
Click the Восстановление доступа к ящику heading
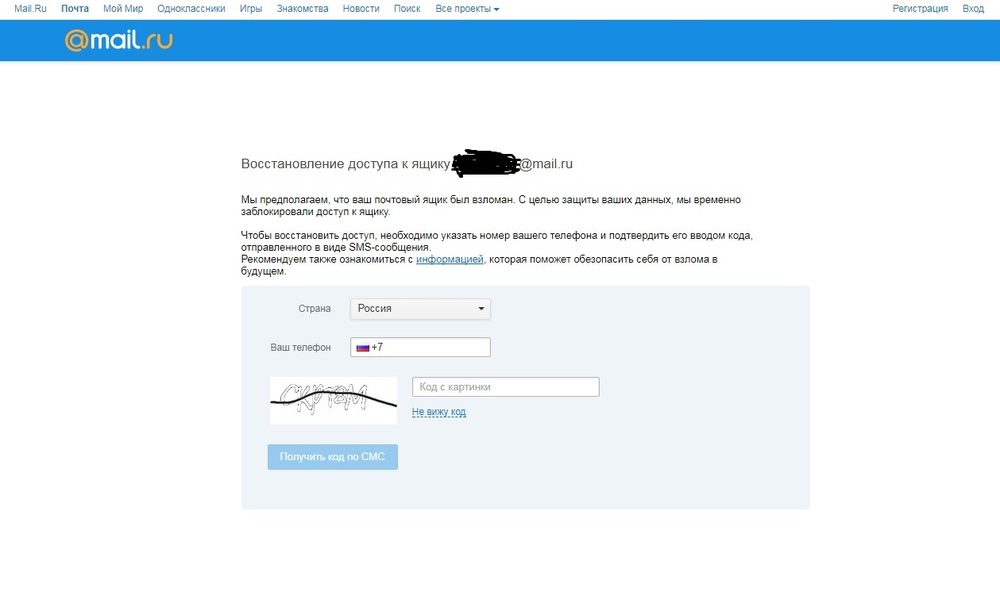407,164
